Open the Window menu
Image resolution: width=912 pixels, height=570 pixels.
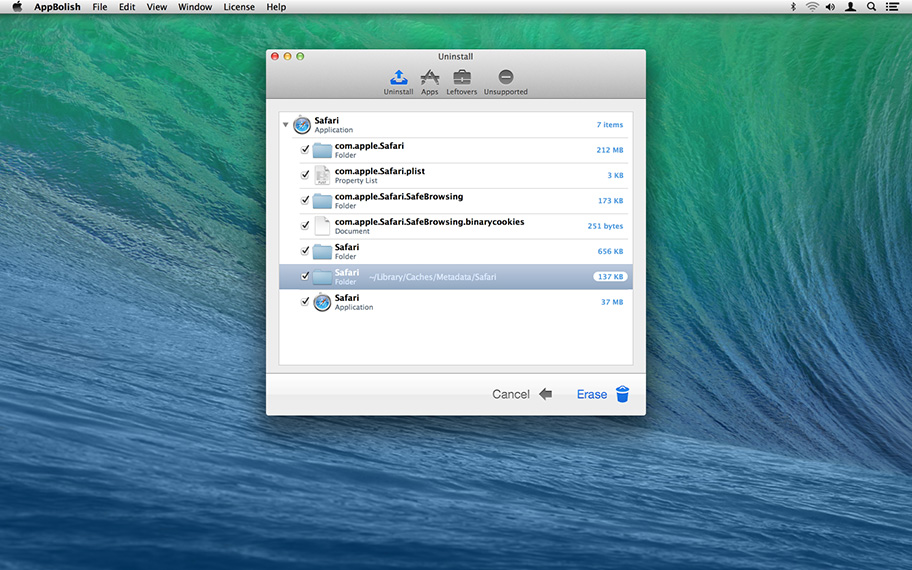click(x=195, y=7)
